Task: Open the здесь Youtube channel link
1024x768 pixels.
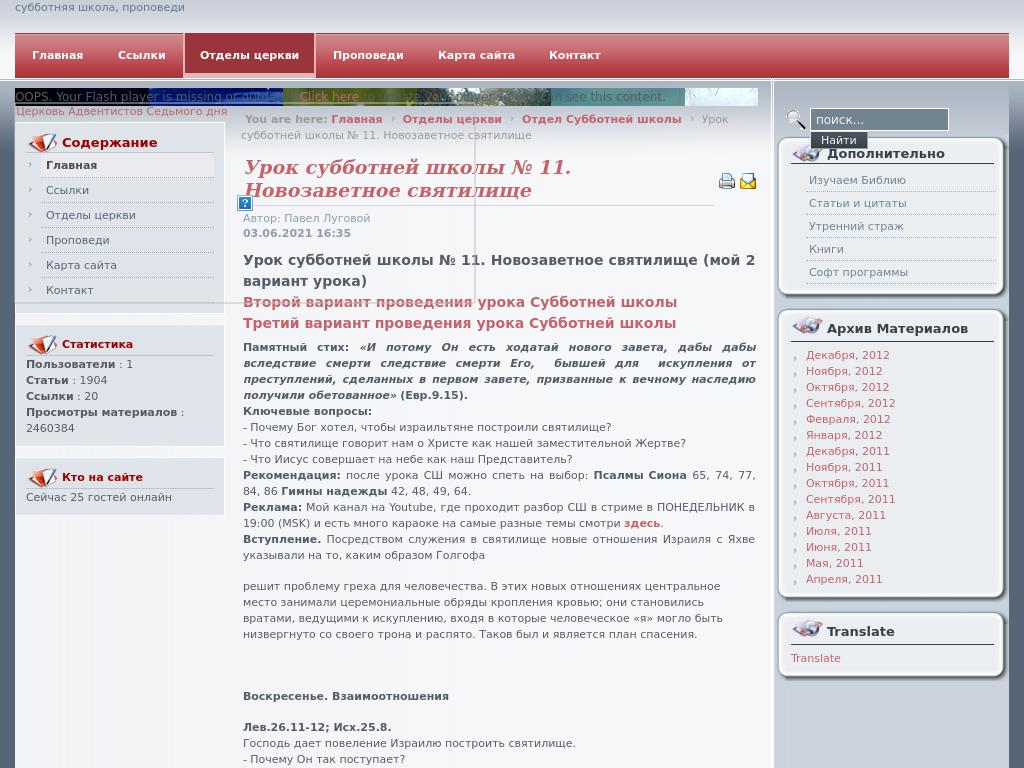Action: point(646,523)
